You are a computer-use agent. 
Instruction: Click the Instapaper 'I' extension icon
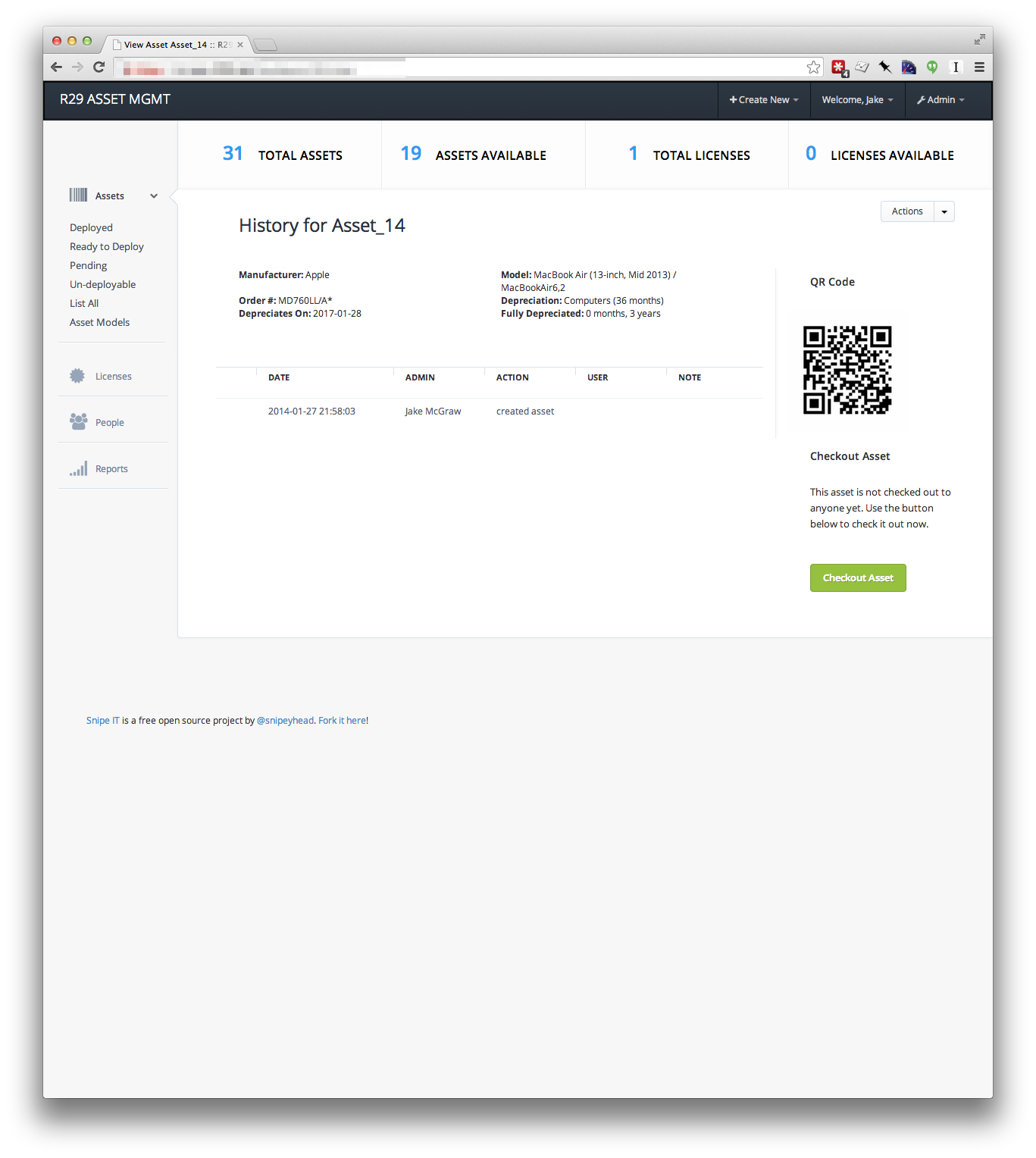tap(956, 67)
